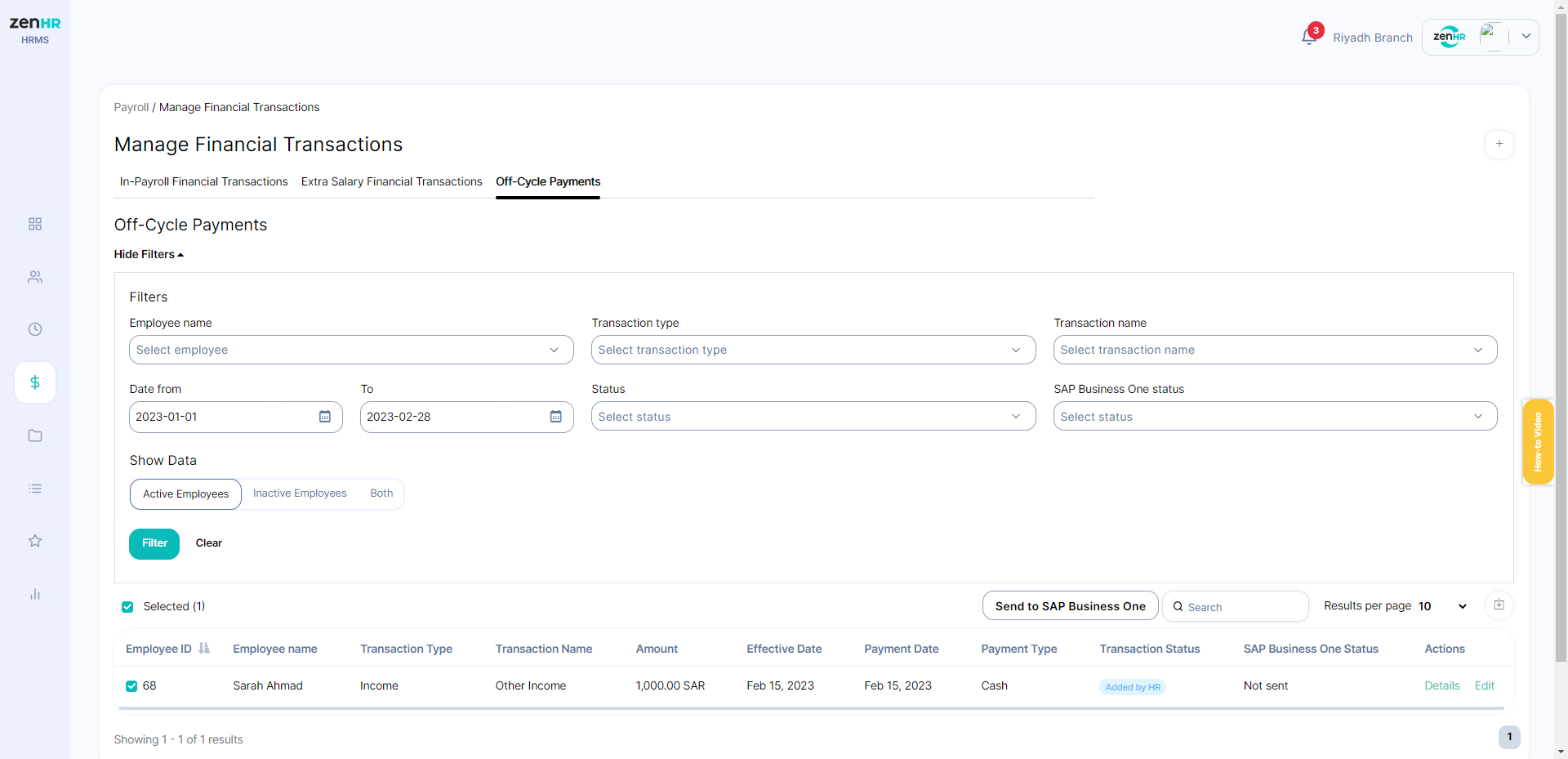This screenshot has height=759, width=1568.
Task: Open the Transaction type dropdown
Action: tap(813, 350)
